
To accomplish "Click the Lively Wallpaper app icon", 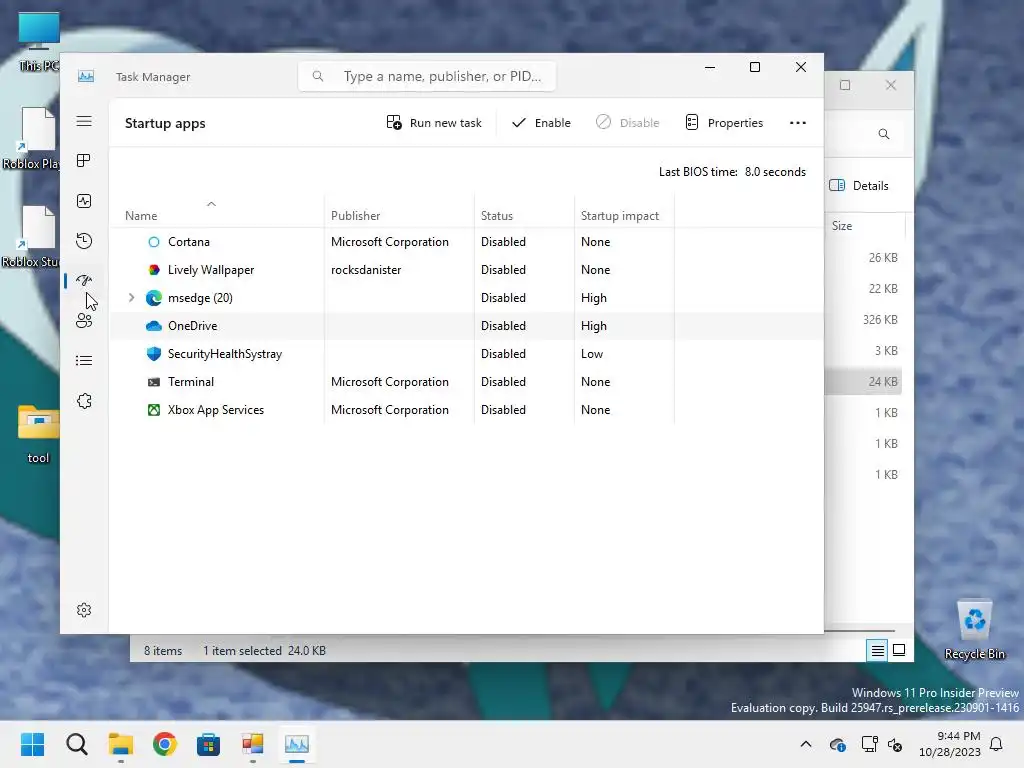I will pyautogui.click(x=153, y=270).
